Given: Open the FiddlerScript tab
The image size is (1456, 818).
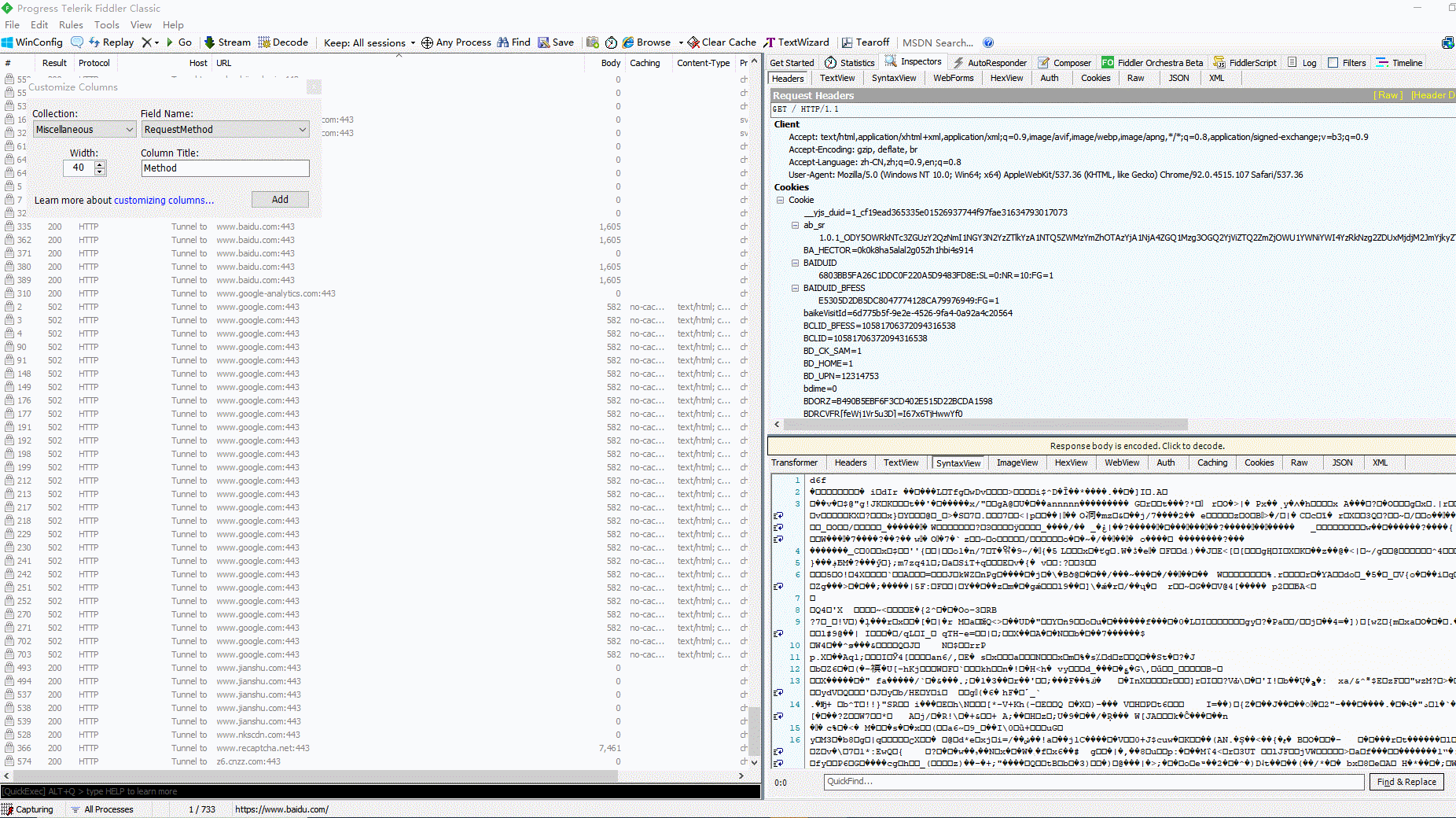Looking at the screenshot, I should [1245, 63].
